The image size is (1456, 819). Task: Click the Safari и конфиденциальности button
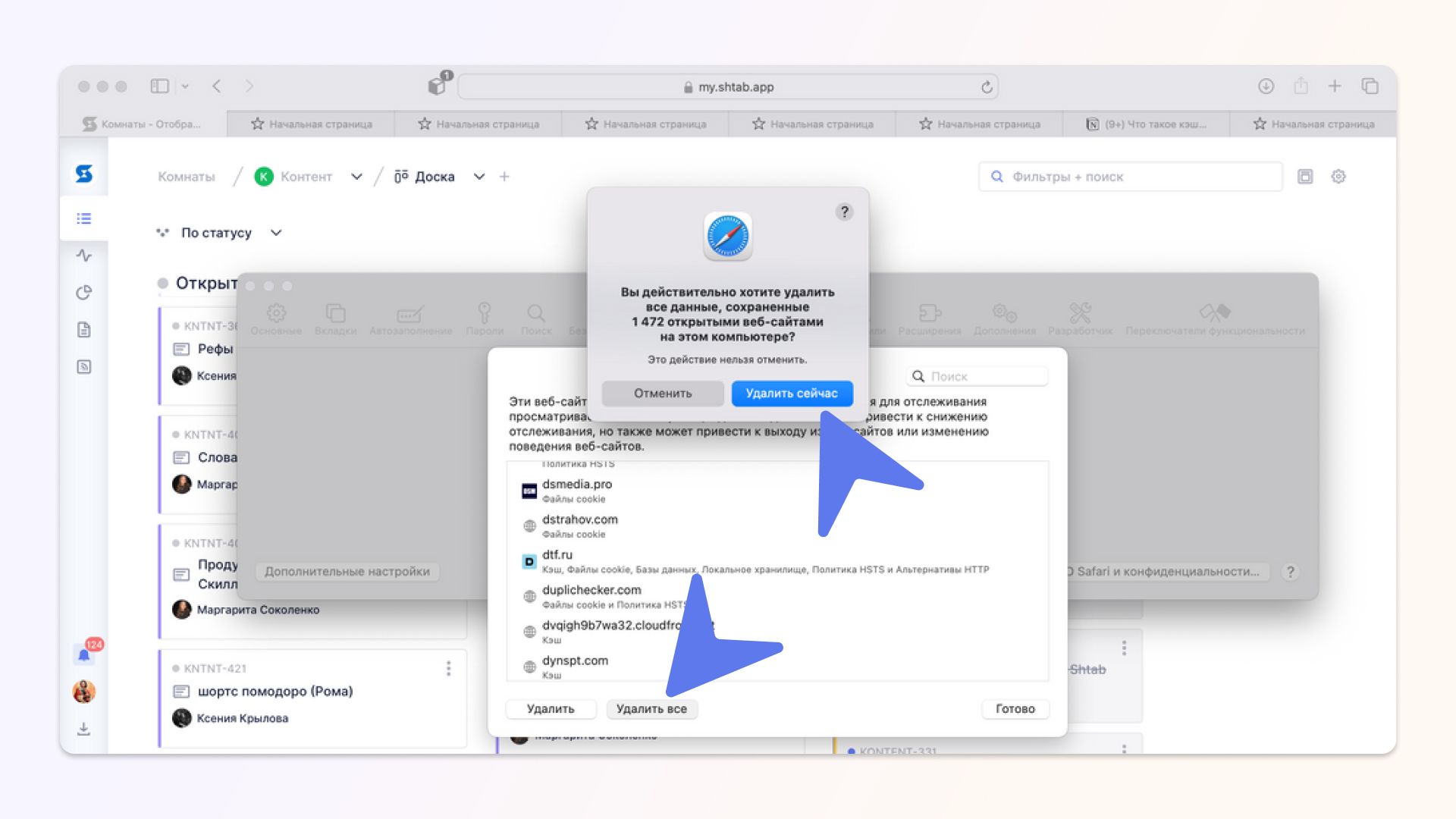pyautogui.click(x=1166, y=571)
